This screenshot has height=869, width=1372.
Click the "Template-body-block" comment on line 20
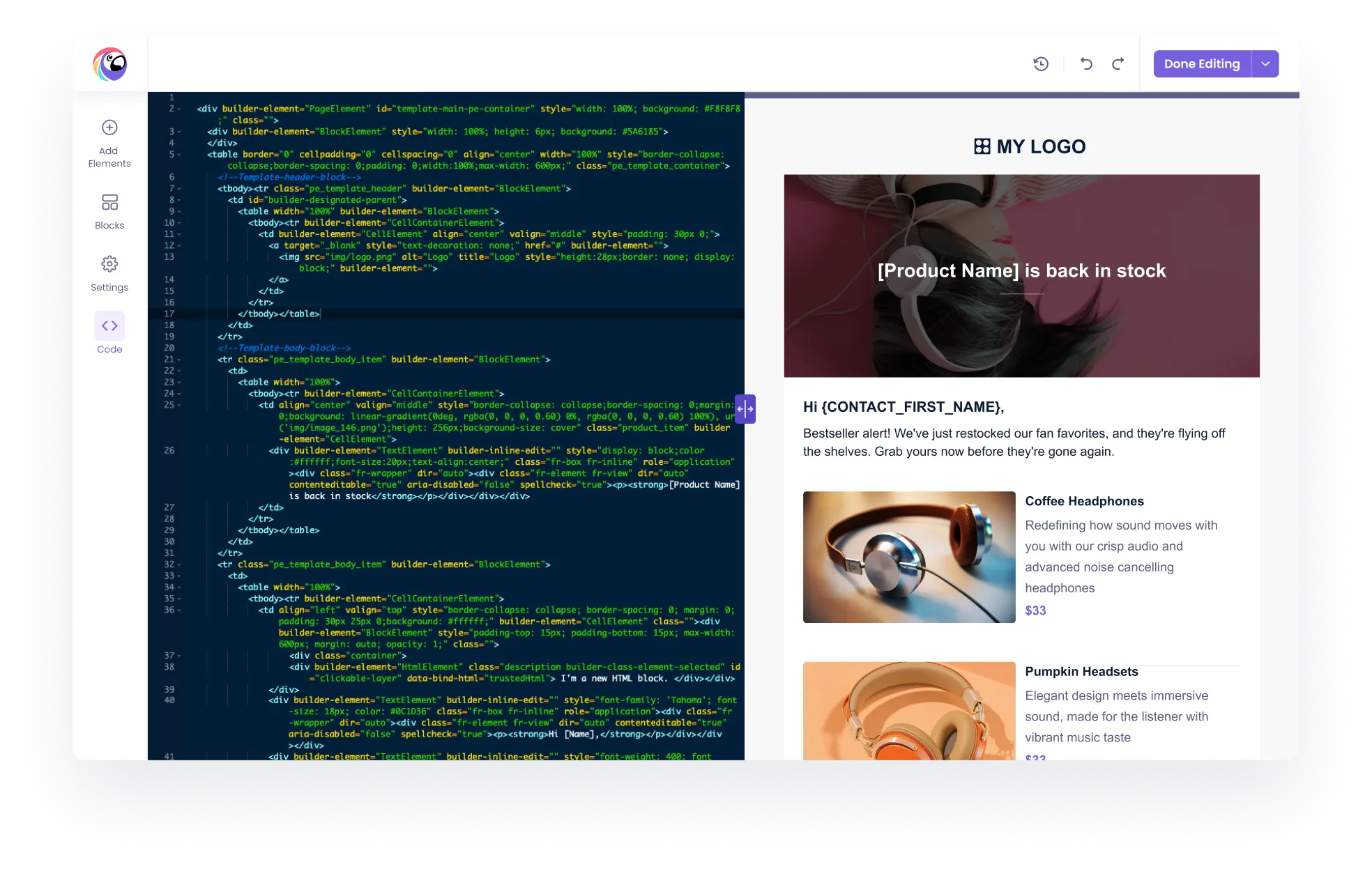click(284, 348)
